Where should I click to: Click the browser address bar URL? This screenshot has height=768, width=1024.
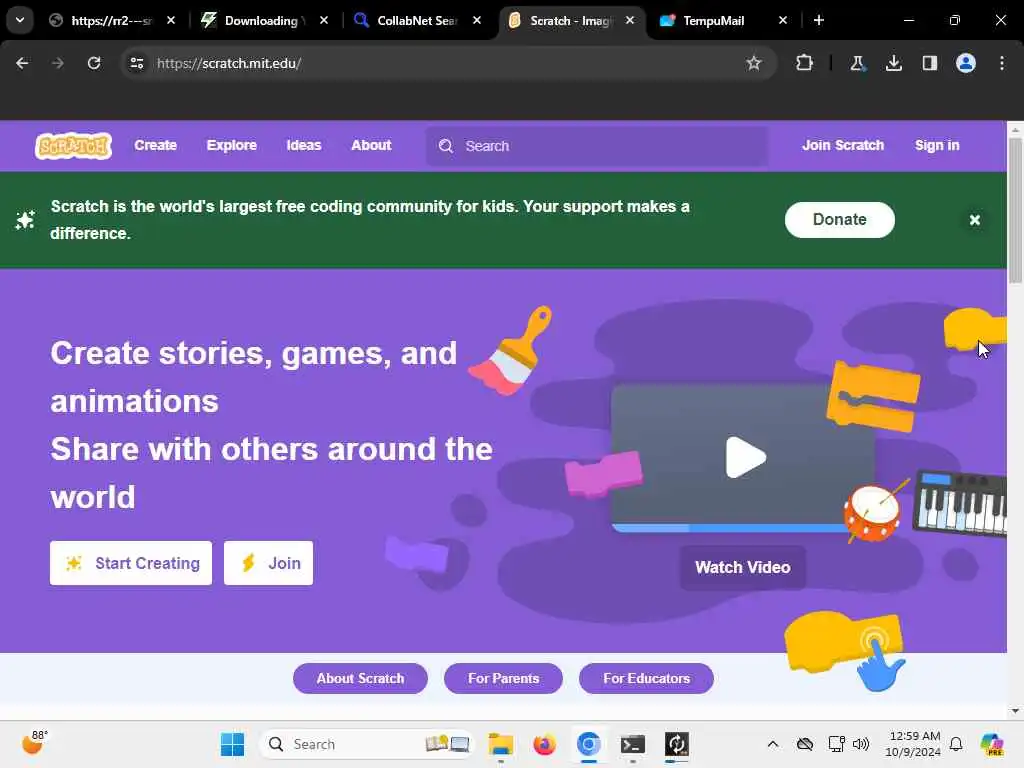(x=229, y=63)
